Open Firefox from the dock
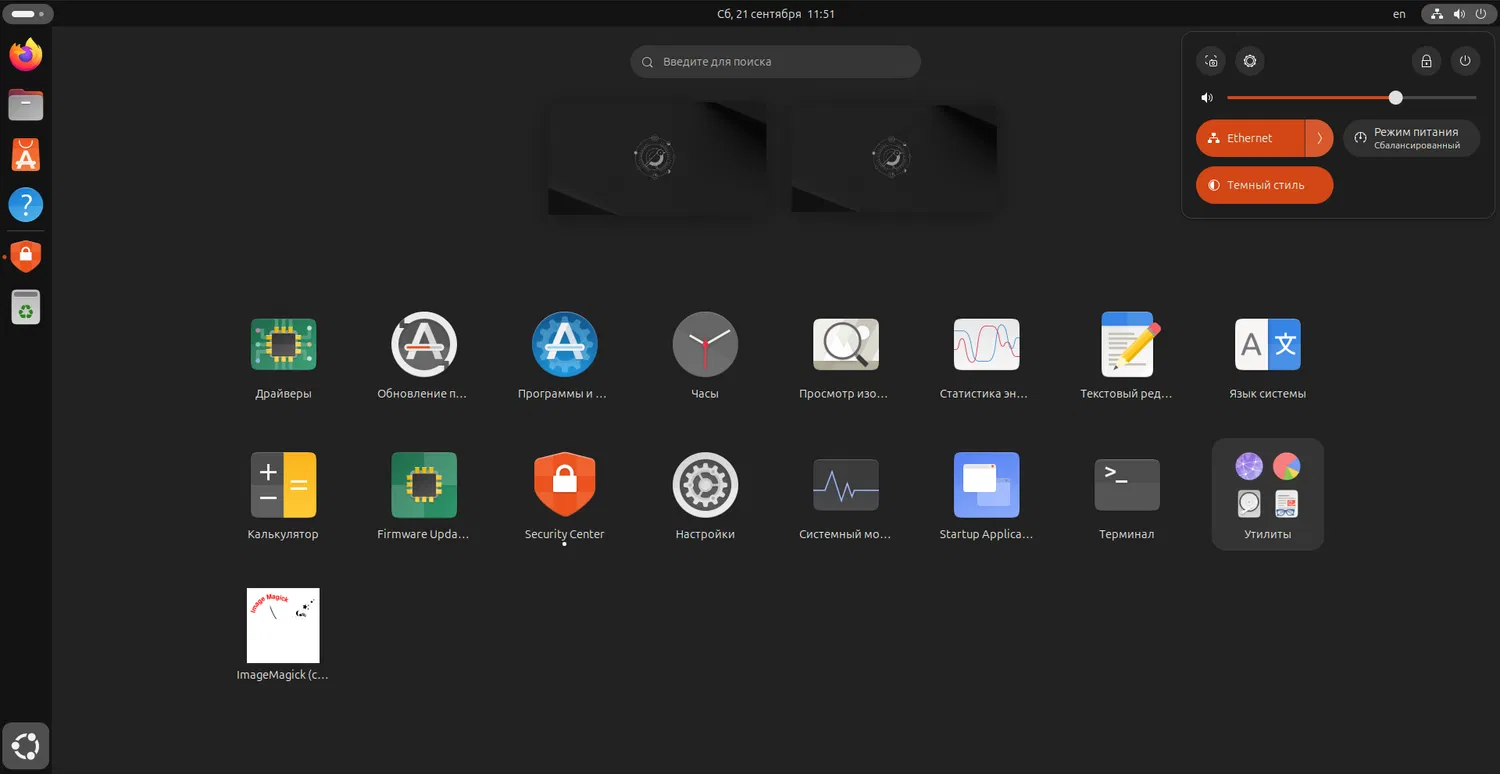The image size is (1500, 774). pos(26,54)
